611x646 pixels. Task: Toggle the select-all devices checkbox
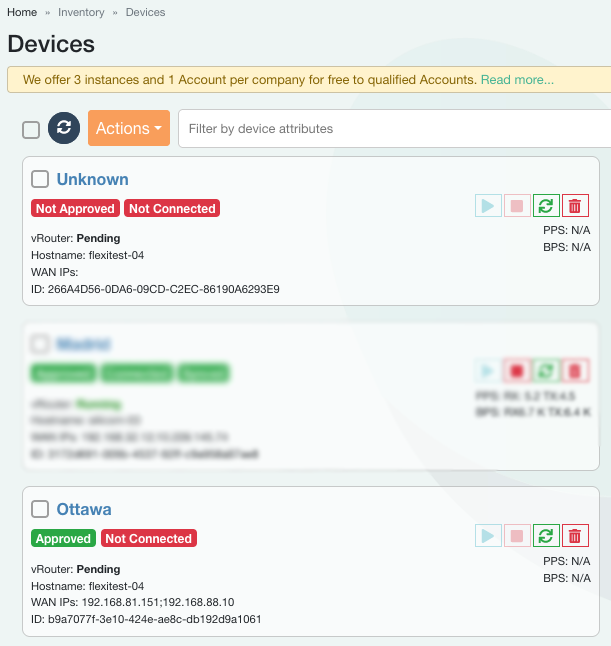click(31, 129)
